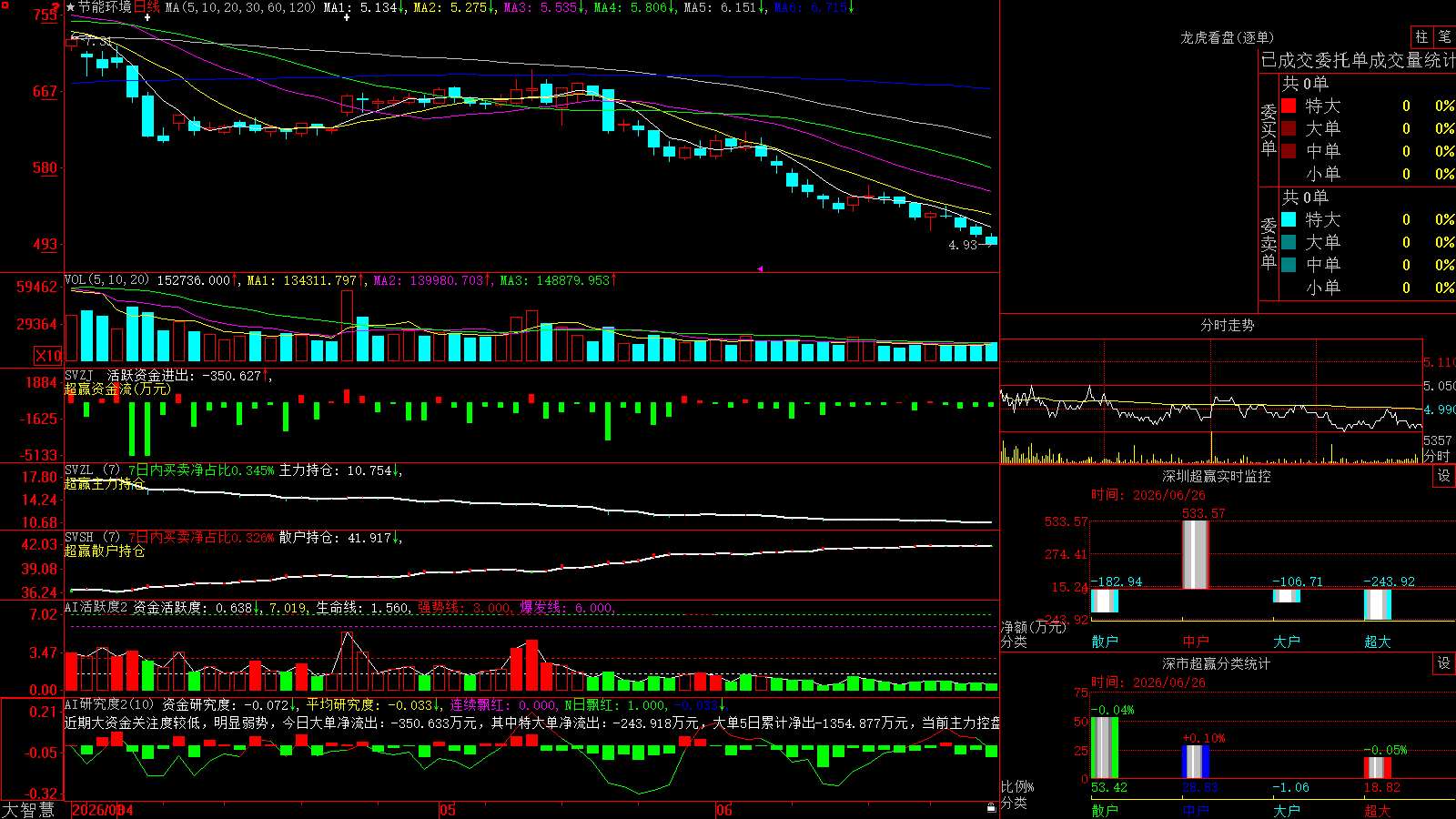Click the 已成交委托单成交量统计 header
Image resolution: width=1456 pixels, height=819 pixels.
click(x=1358, y=60)
